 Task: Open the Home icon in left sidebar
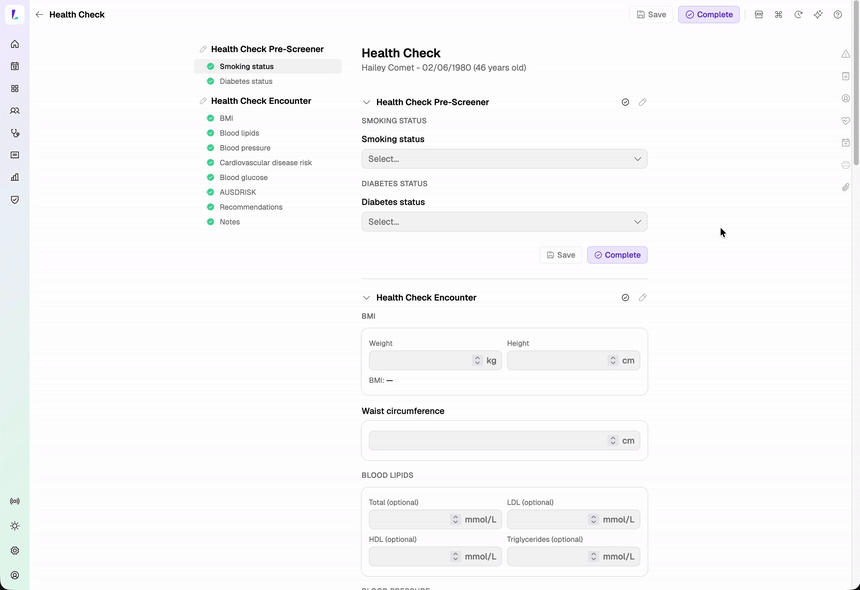tap(15, 44)
